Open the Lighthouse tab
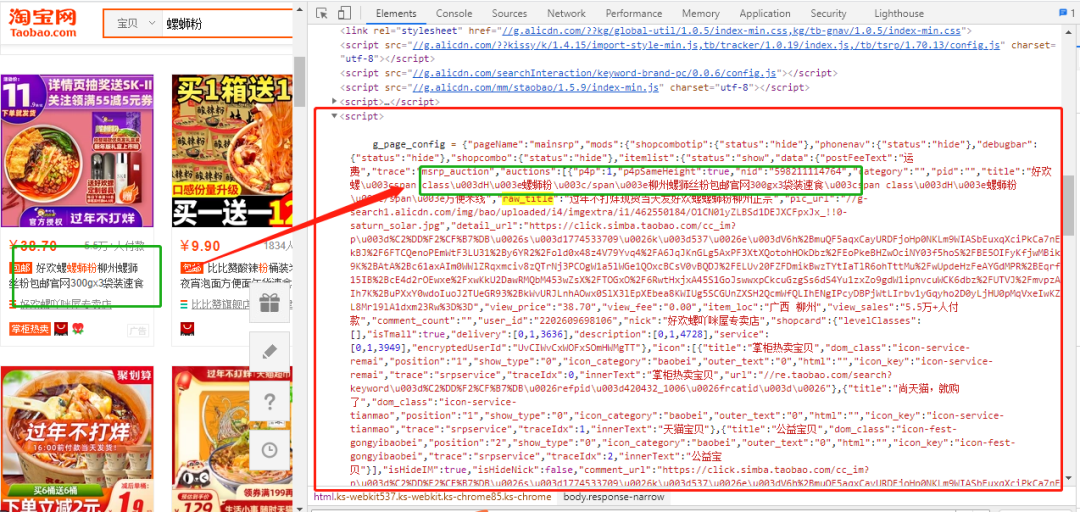Viewport: 1080px width, 512px height. (x=899, y=13)
